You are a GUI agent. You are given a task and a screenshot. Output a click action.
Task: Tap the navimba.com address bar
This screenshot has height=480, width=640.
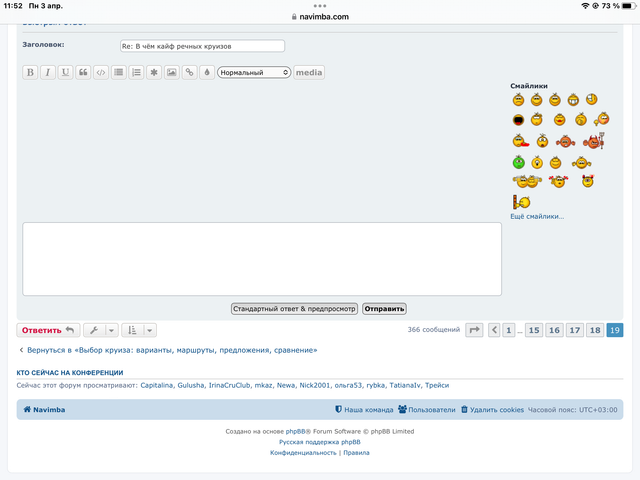(x=320, y=17)
